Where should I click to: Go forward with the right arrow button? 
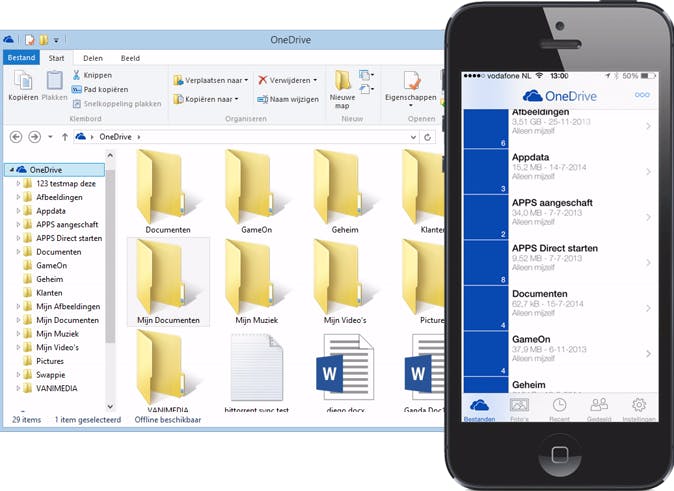(34, 137)
